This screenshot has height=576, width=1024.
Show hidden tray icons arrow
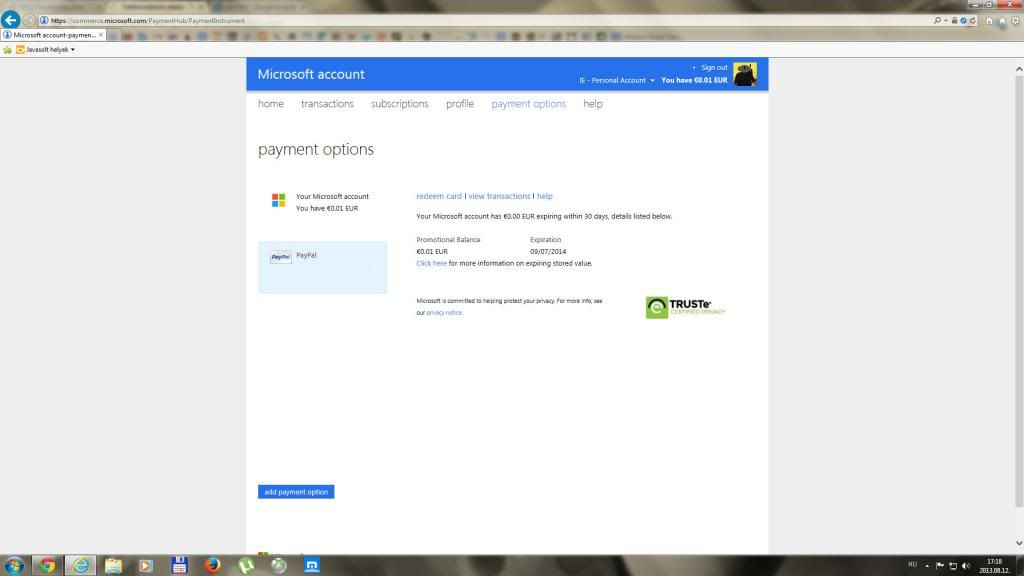(927, 566)
